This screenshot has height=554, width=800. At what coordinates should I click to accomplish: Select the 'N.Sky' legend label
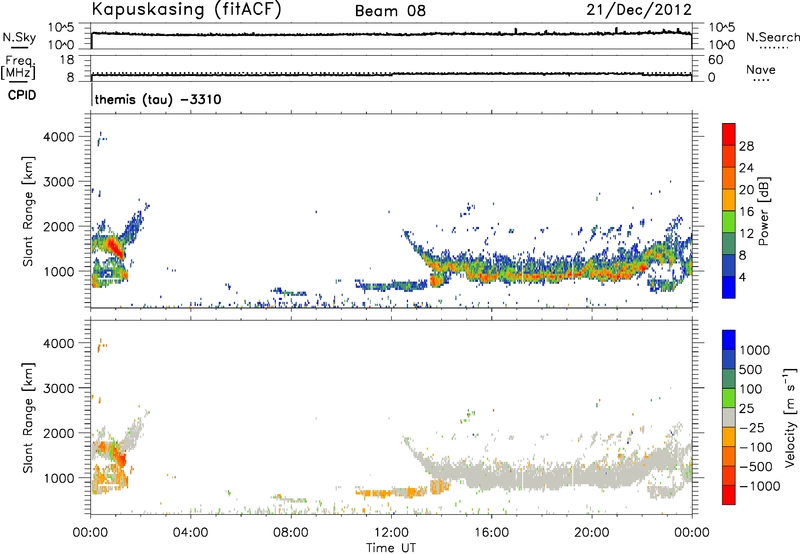click(x=19, y=37)
